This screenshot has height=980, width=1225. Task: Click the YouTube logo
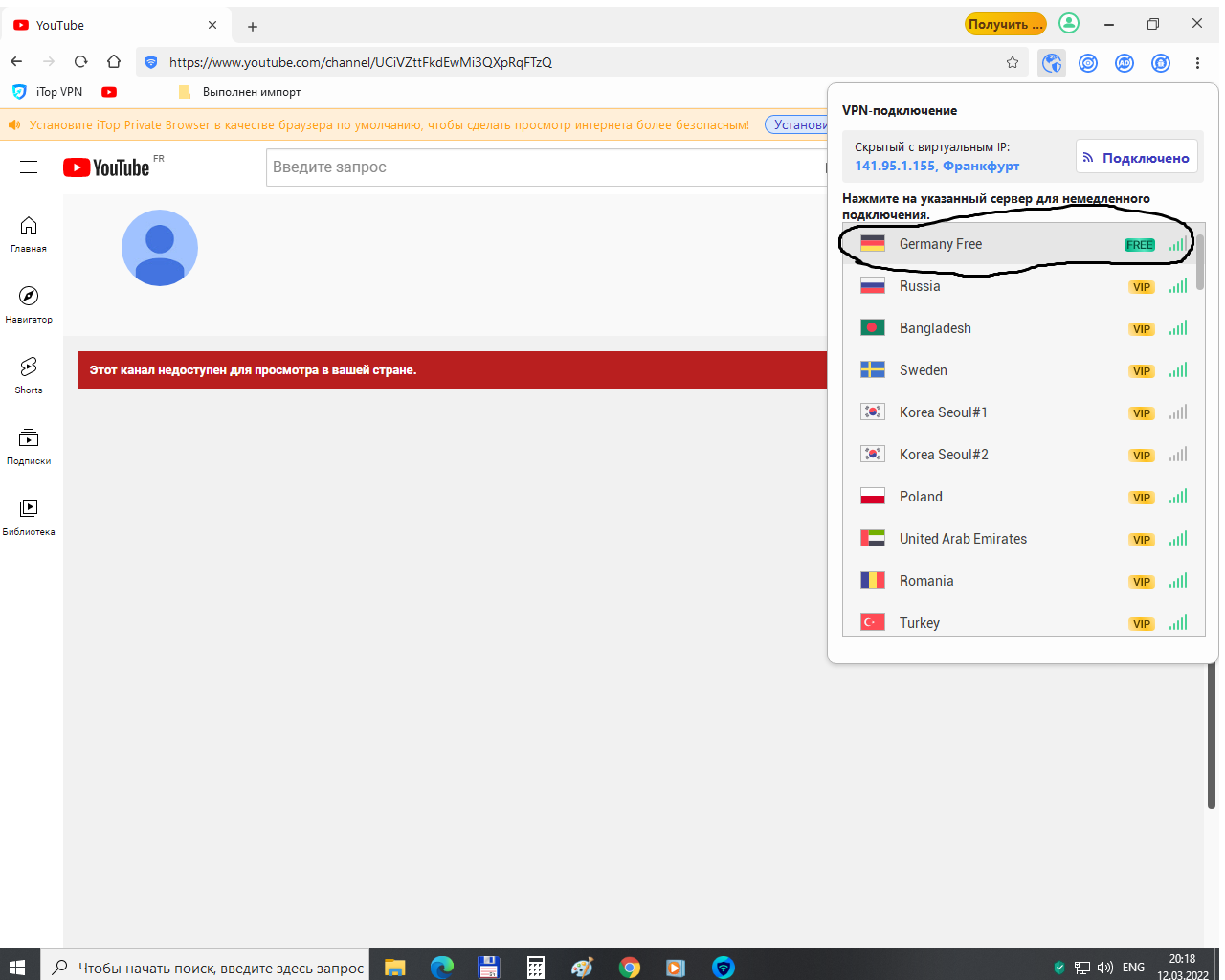pyautogui.click(x=106, y=167)
